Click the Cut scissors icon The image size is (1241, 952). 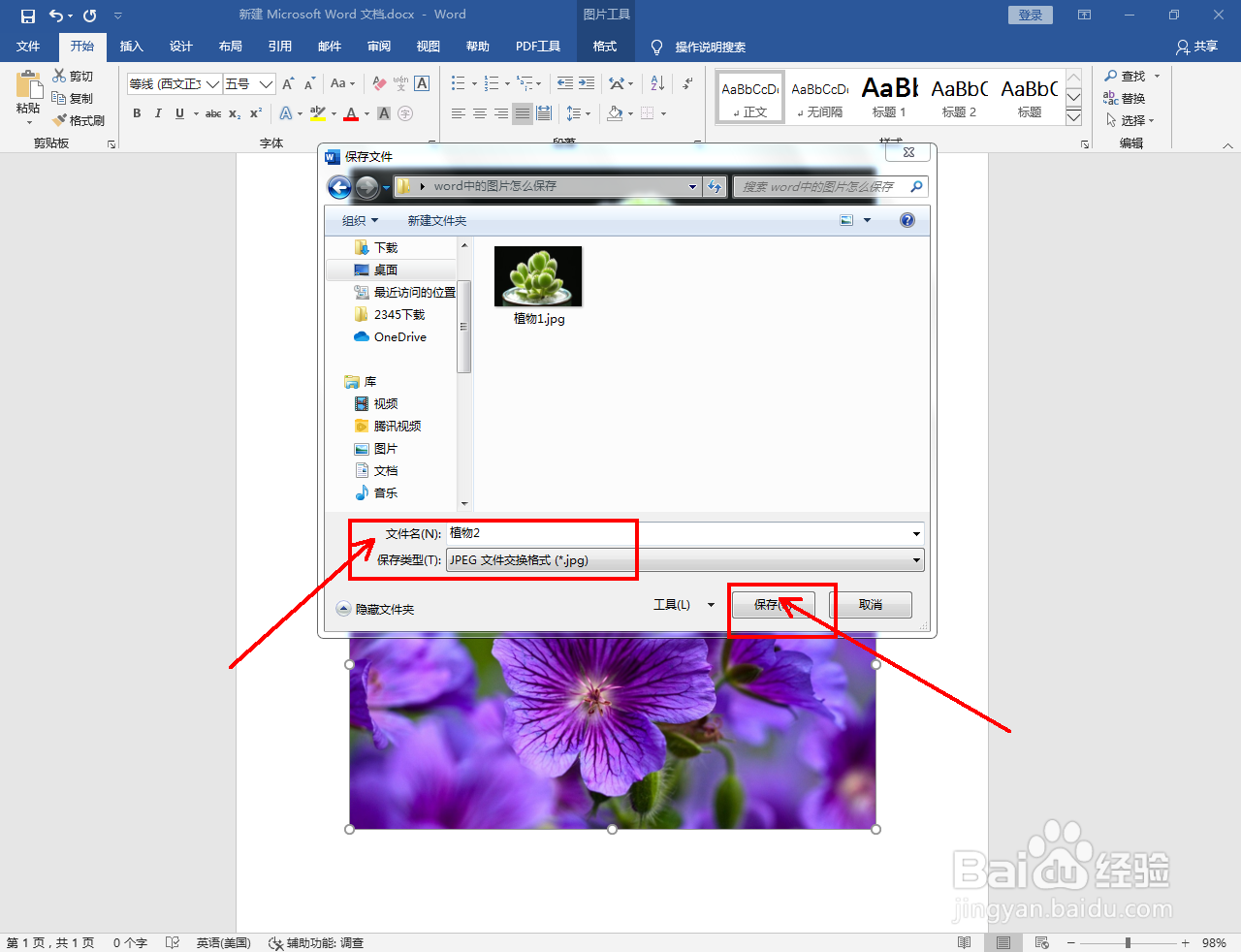60,76
